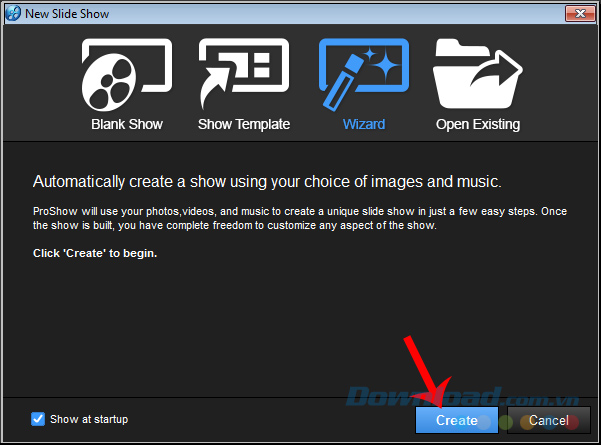Click the blue Wizard label
The height and width of the screenshot is (445, 601).
point(364,124)
